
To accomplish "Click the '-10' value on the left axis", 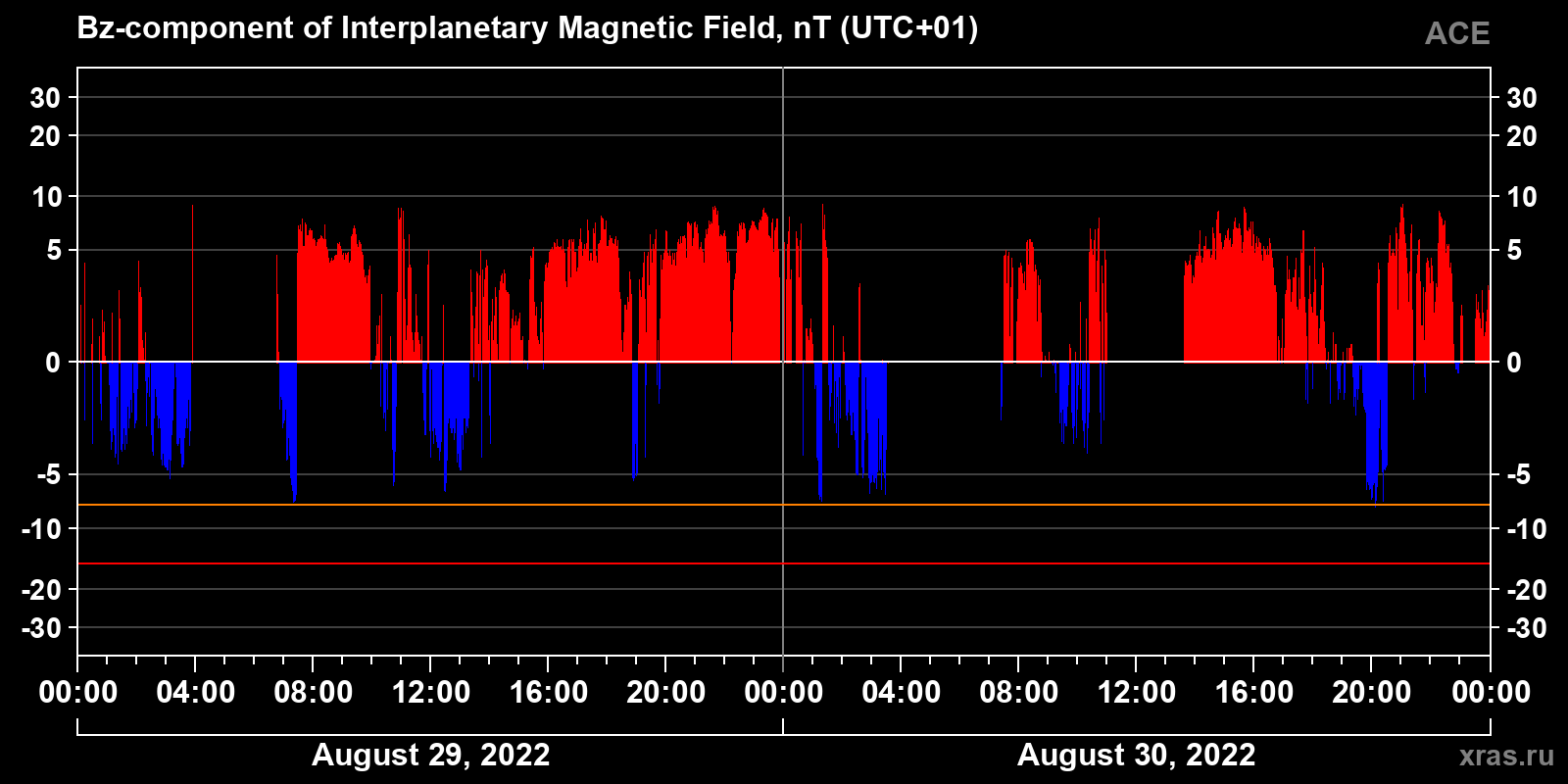I will click(x=42, y=529).
